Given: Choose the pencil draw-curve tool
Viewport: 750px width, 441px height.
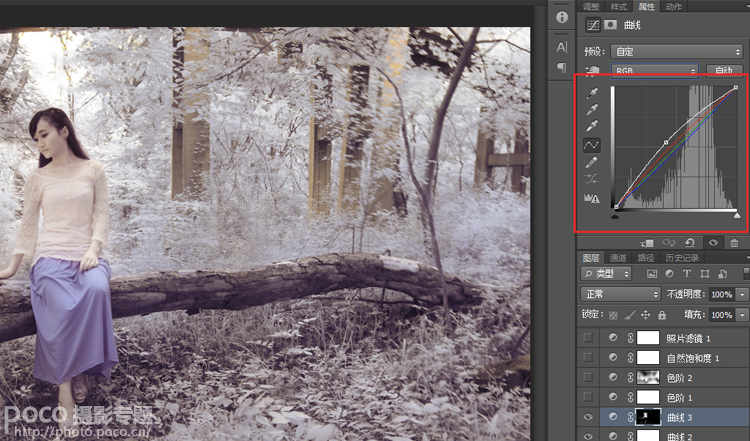Looking at the screenshot, I should (x=592, y=163).
